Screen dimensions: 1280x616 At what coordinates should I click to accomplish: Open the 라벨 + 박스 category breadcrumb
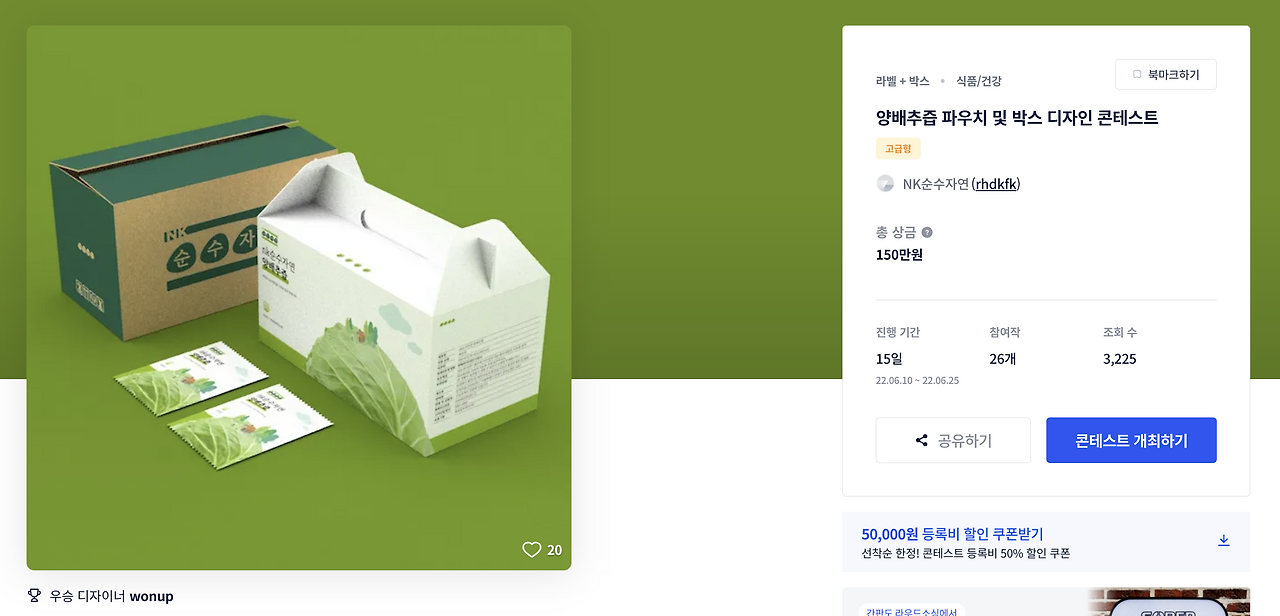(901, 80)
